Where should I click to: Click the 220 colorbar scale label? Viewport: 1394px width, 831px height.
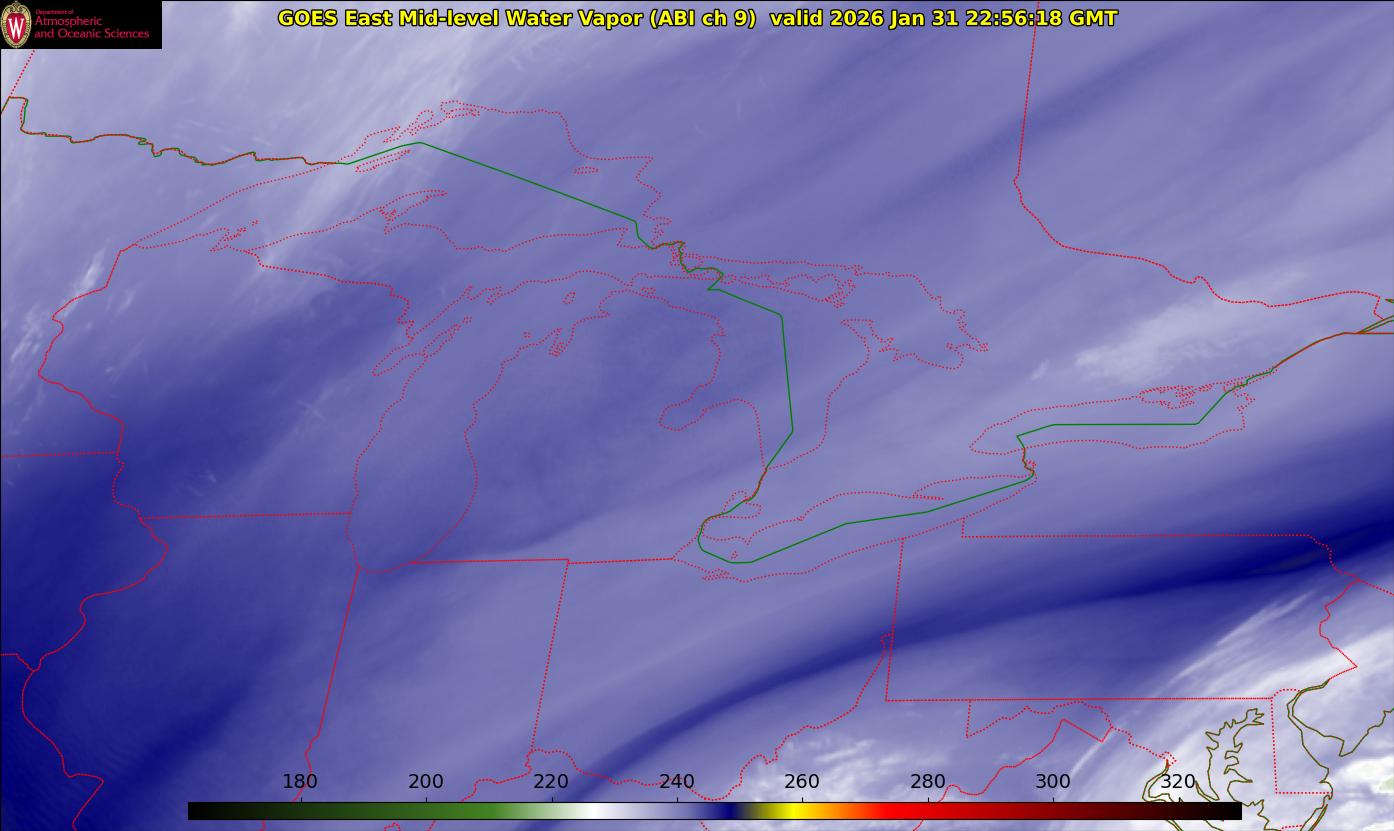click(551, 782)
